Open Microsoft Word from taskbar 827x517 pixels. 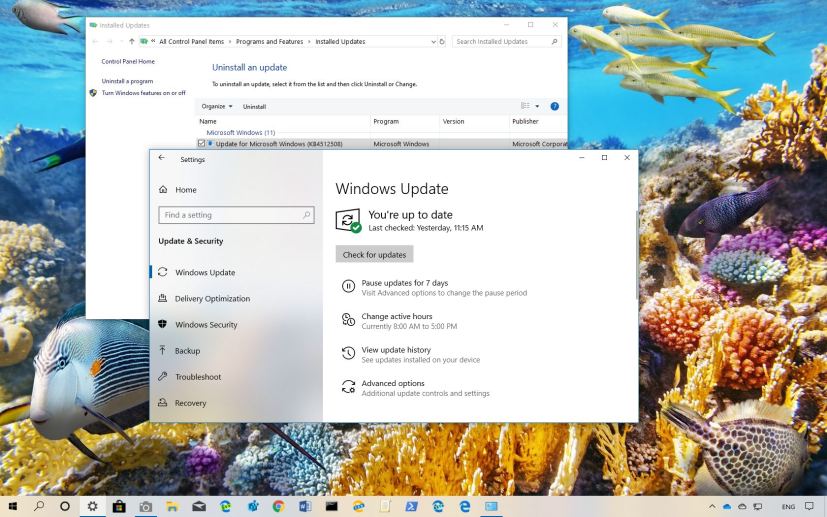point(305,506)
